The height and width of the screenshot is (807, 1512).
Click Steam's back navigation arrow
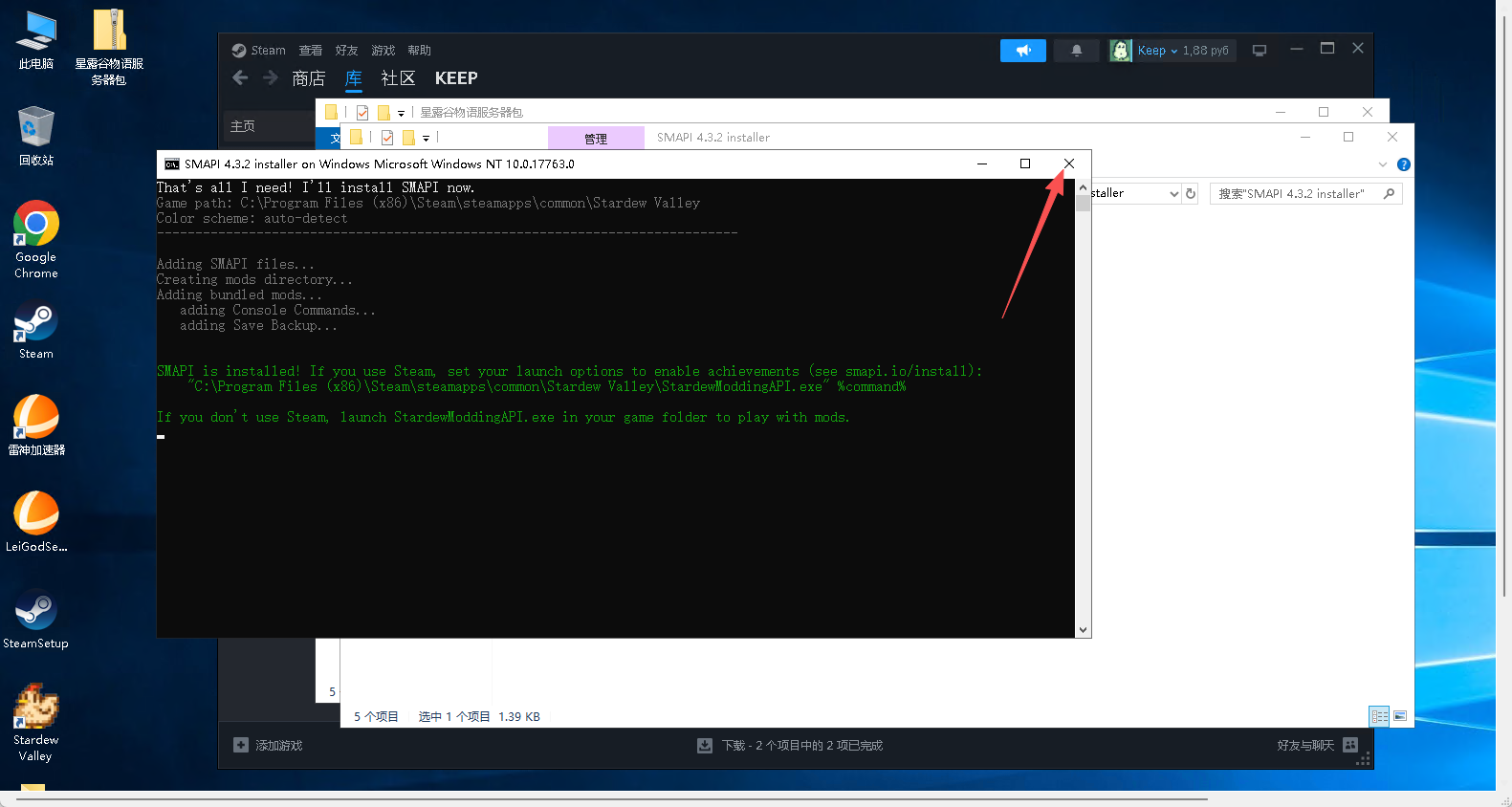pyautogui.click(x=241, y=78)
